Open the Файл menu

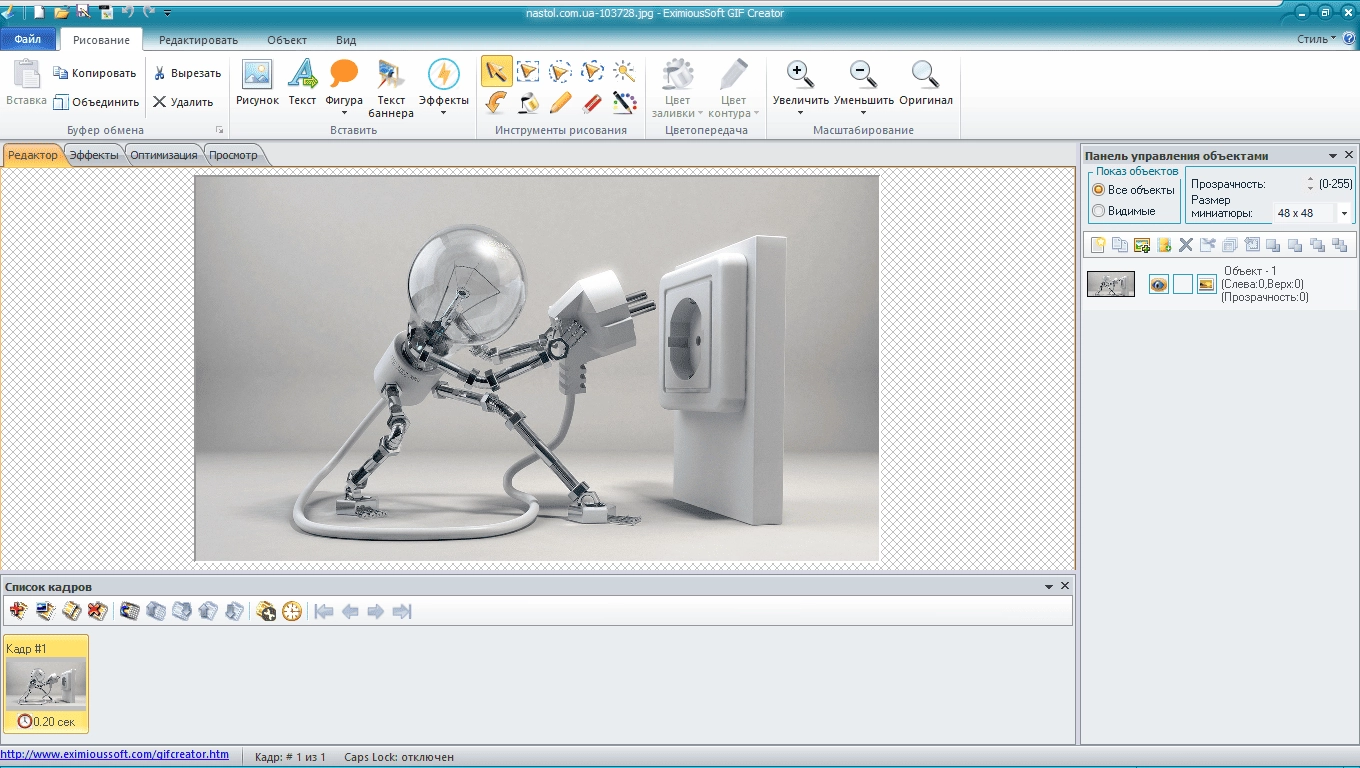pyautogui.click(x=28, y=40)
